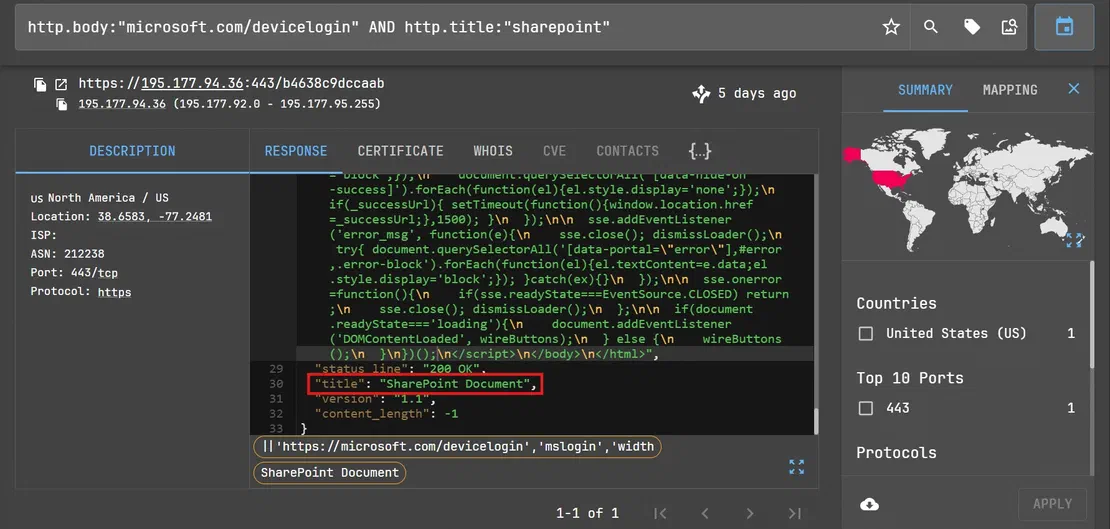Open the calendar date filter button
The height and width of the screenshot is (529, 1110).
coord(1064,27)
